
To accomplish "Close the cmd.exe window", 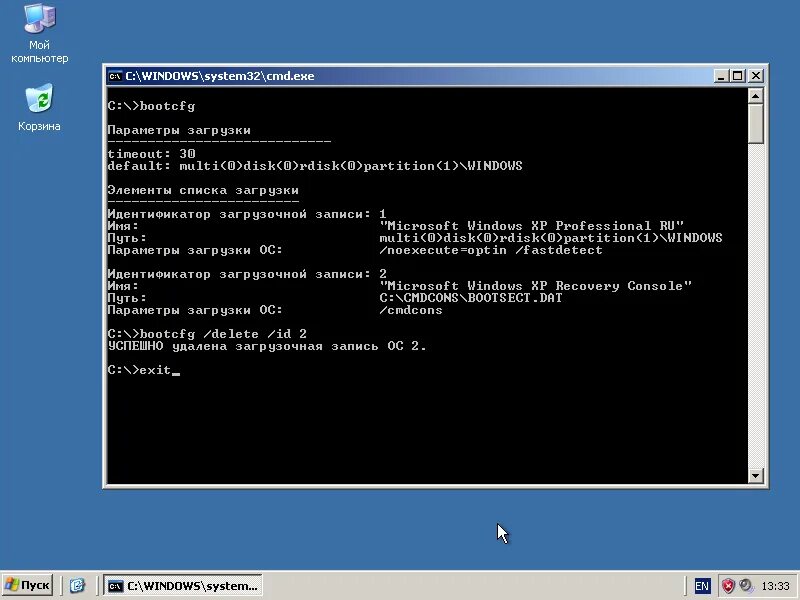I will pos(756,76).
